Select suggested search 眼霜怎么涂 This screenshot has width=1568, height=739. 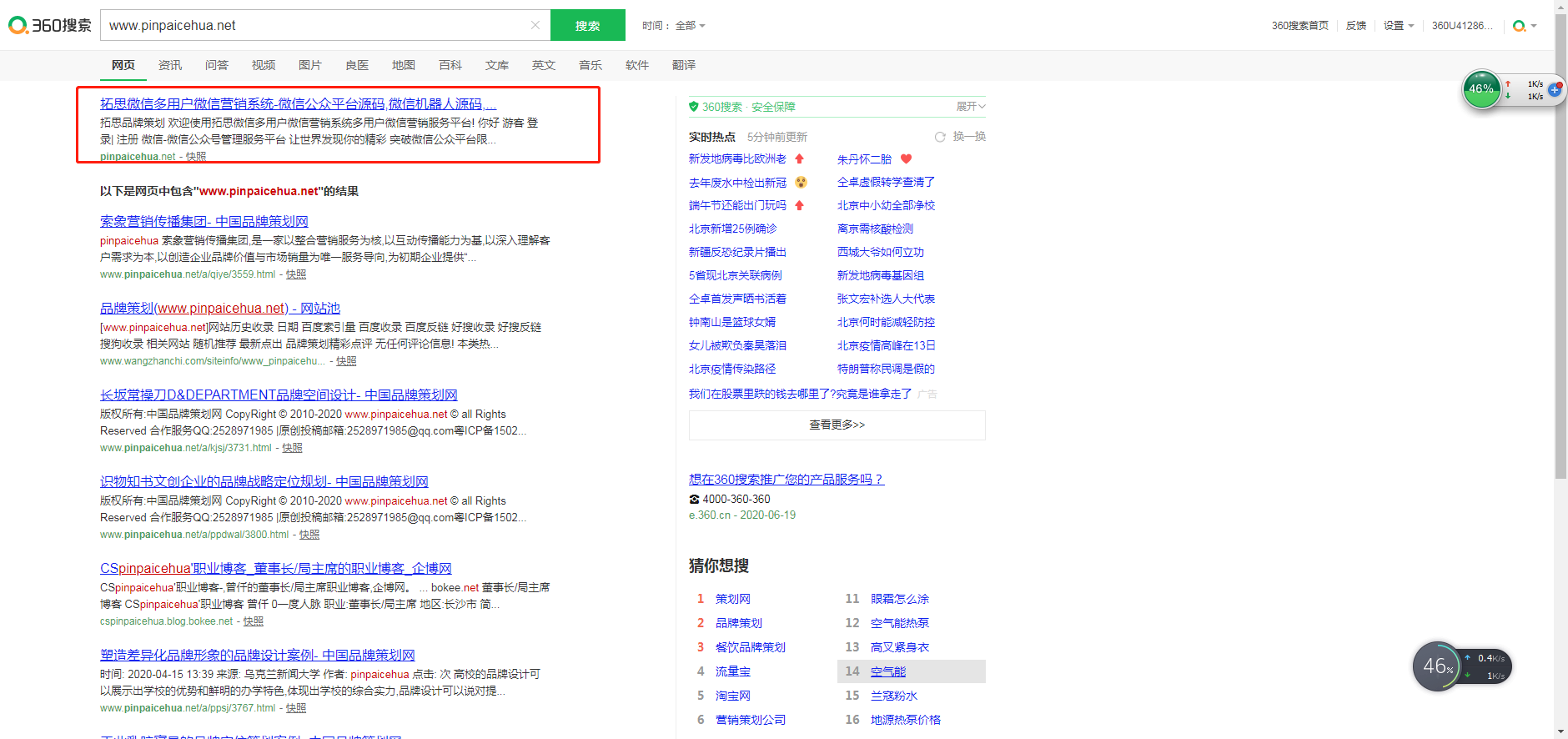coord(900,599)
